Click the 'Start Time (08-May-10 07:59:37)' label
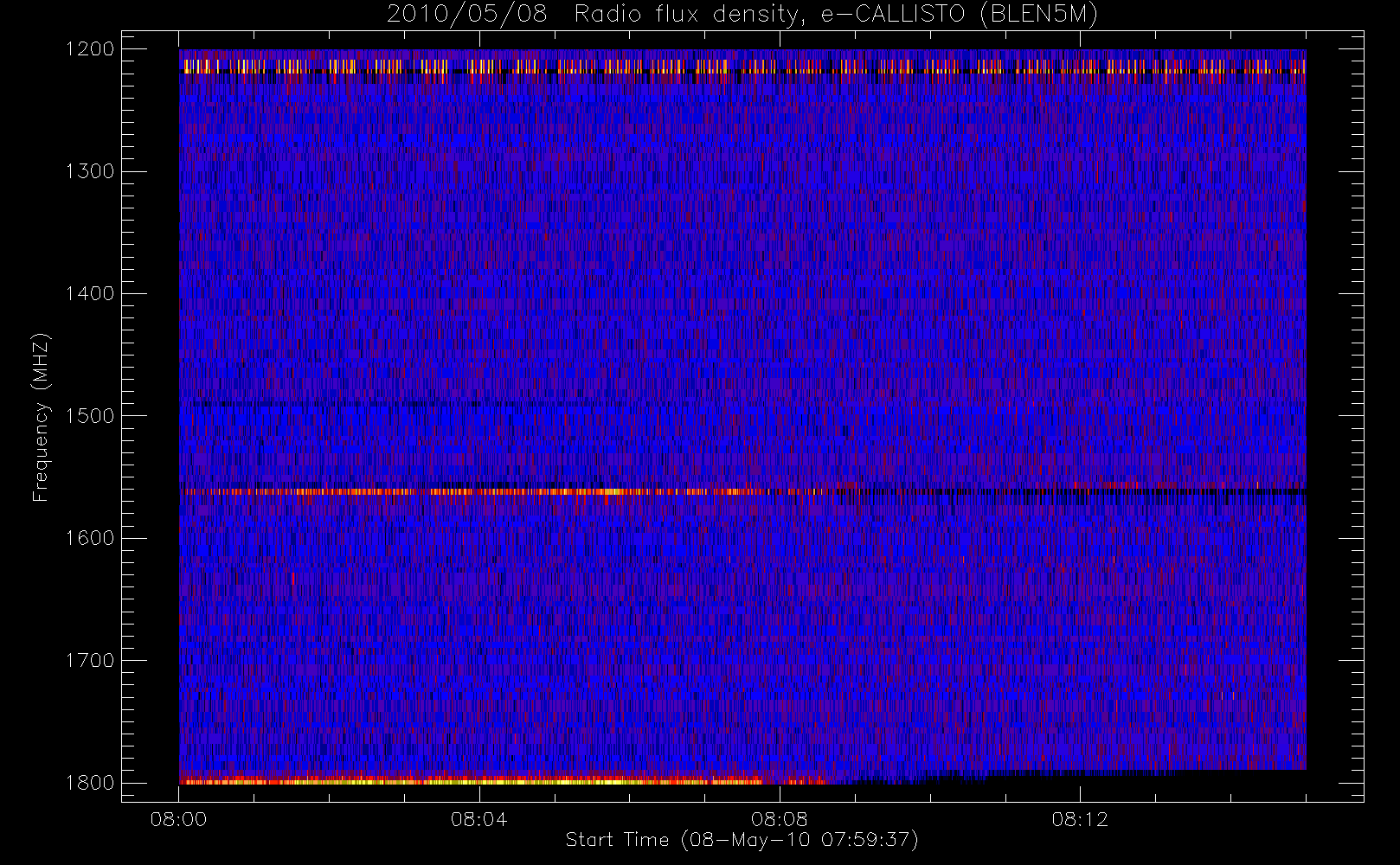The width and height of the screenshot is (1400, 865). pyautogui.click(x=742, y=840)
